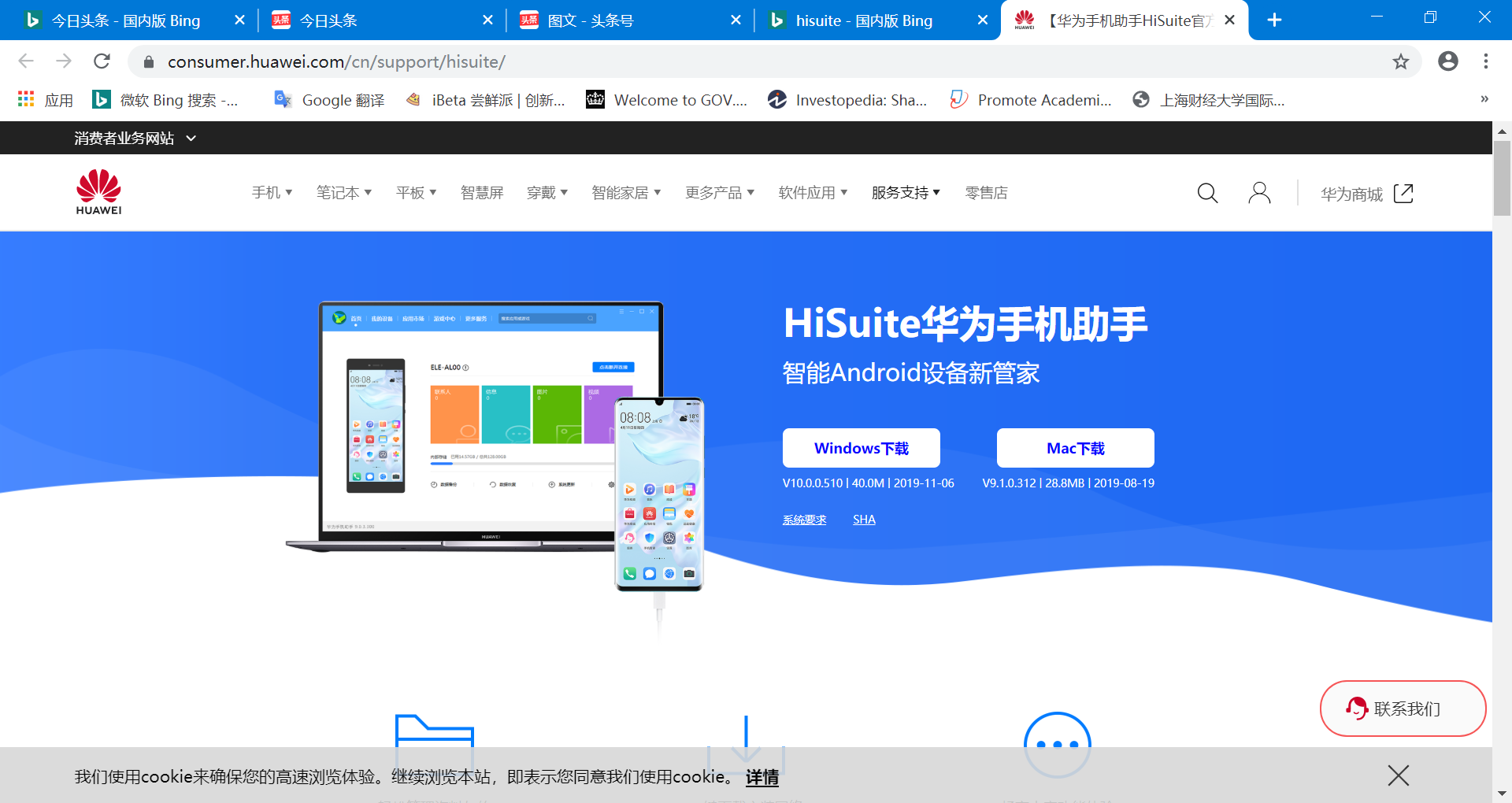Open the 微软 Bing 搜索 bookmark
Viewport: 1512px width, 803px height.
pyautogui.click(x=165, y=100)
